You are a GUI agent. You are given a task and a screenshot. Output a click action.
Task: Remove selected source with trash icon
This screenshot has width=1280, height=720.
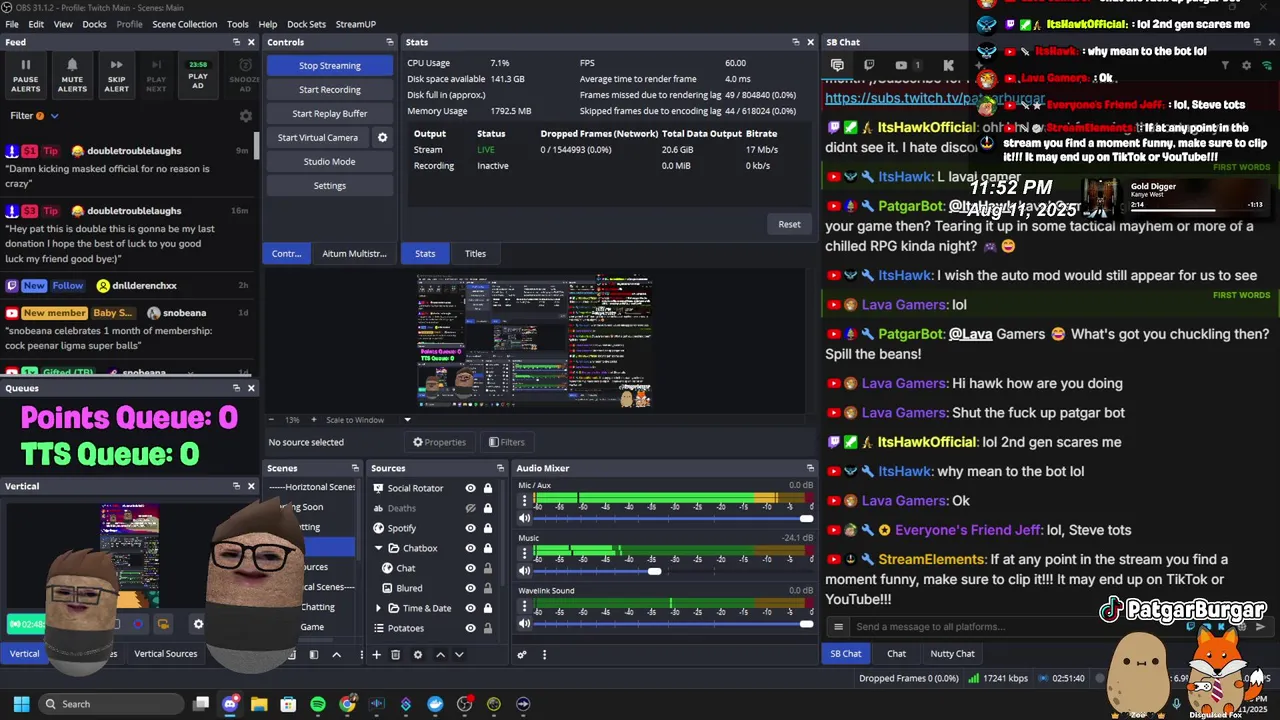click(x=395, y=655)
